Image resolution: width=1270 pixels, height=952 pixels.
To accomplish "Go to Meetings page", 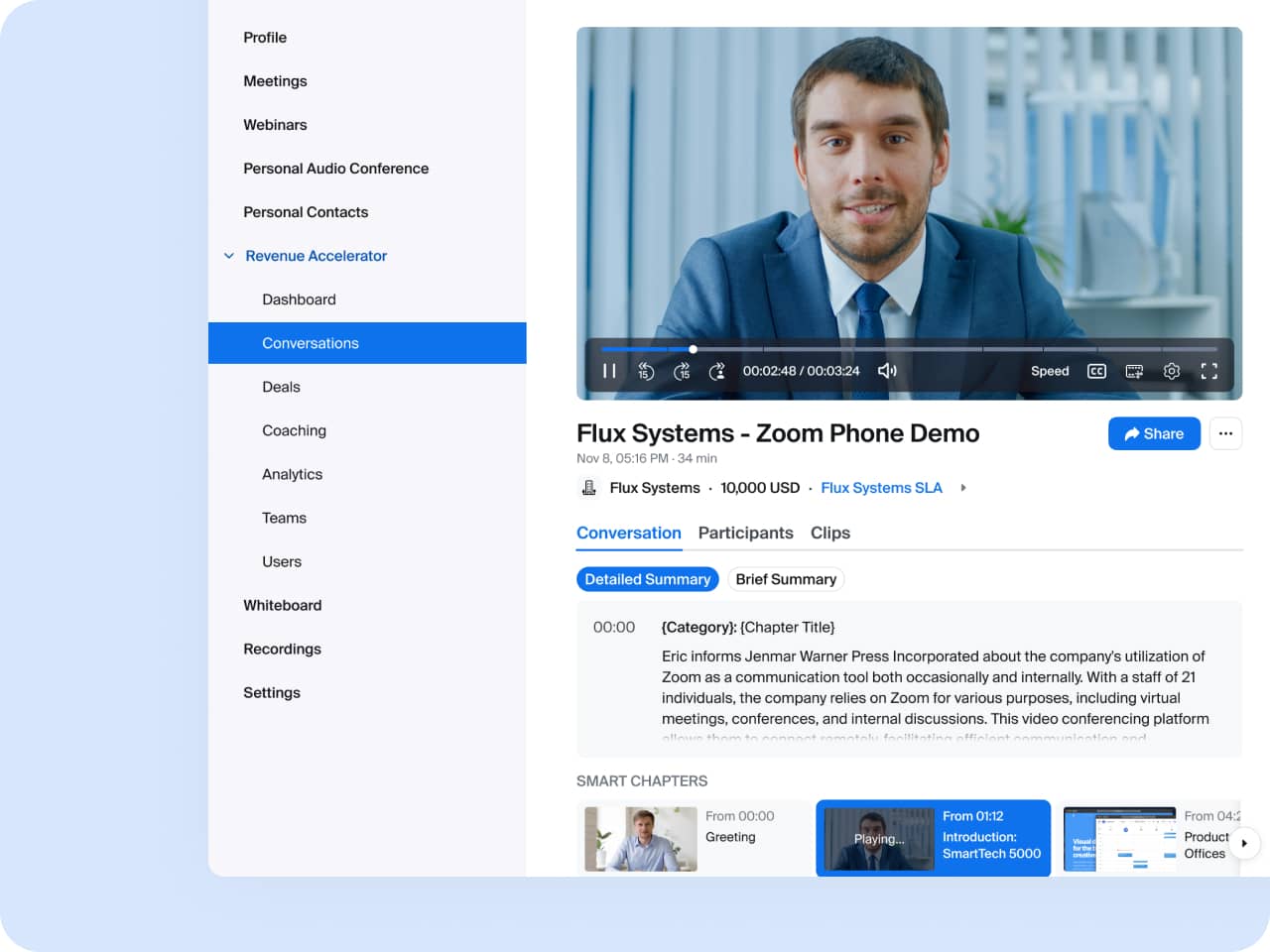I will click(x=275, y=81).
